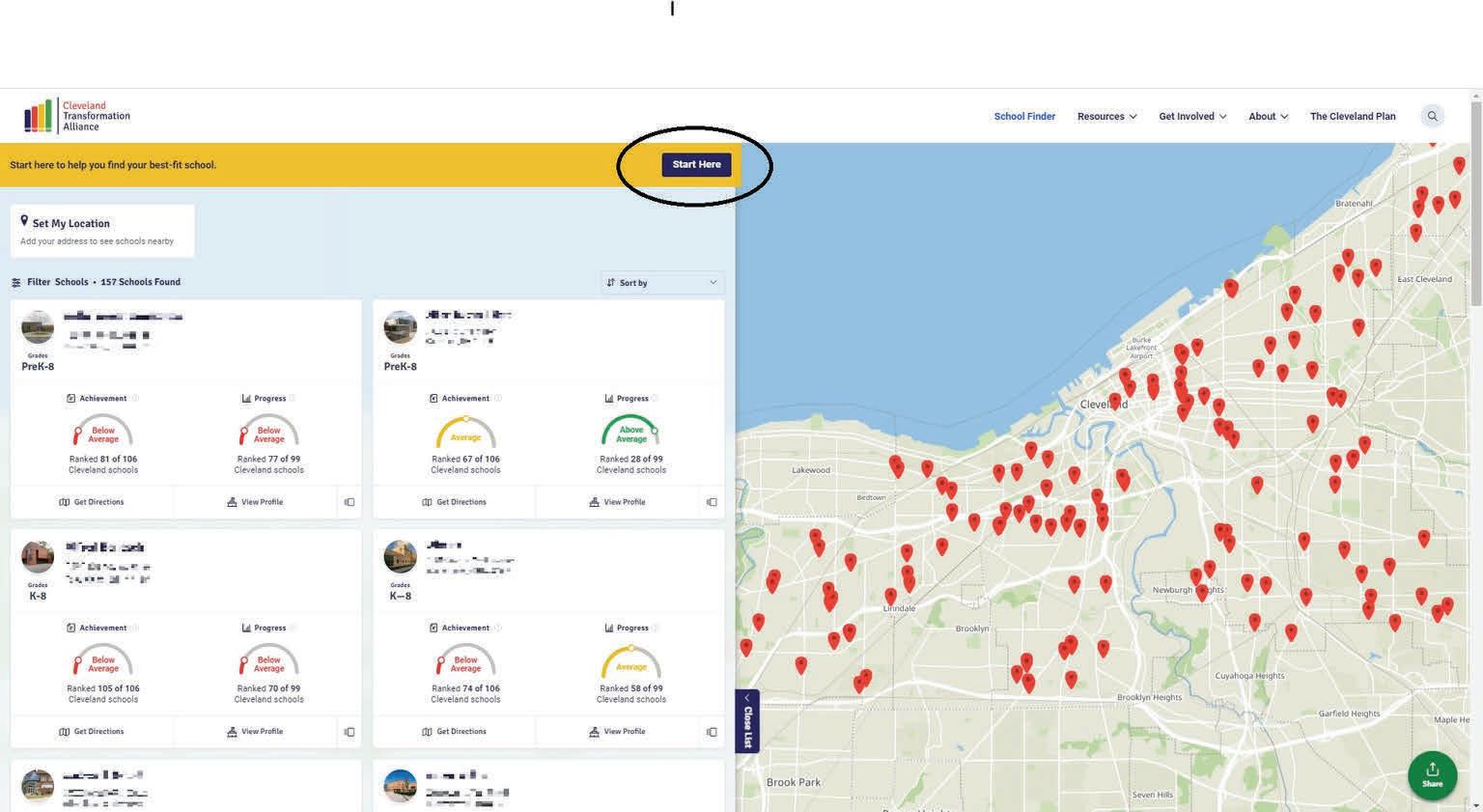Viewport: 1483px width, 812px height.
Task: Click the "Lakewood" label on the map
Action: coord(811,470)
